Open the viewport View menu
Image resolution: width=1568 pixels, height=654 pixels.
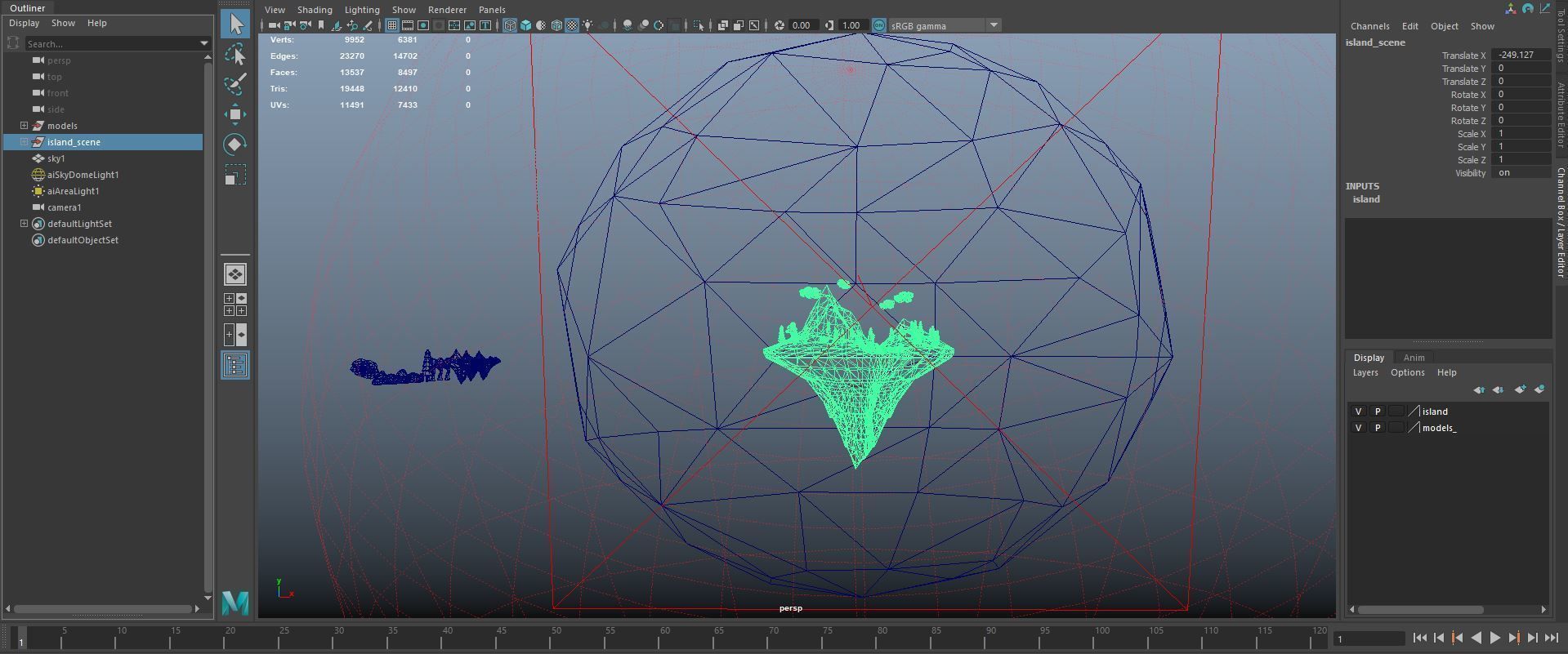point(275,10)
